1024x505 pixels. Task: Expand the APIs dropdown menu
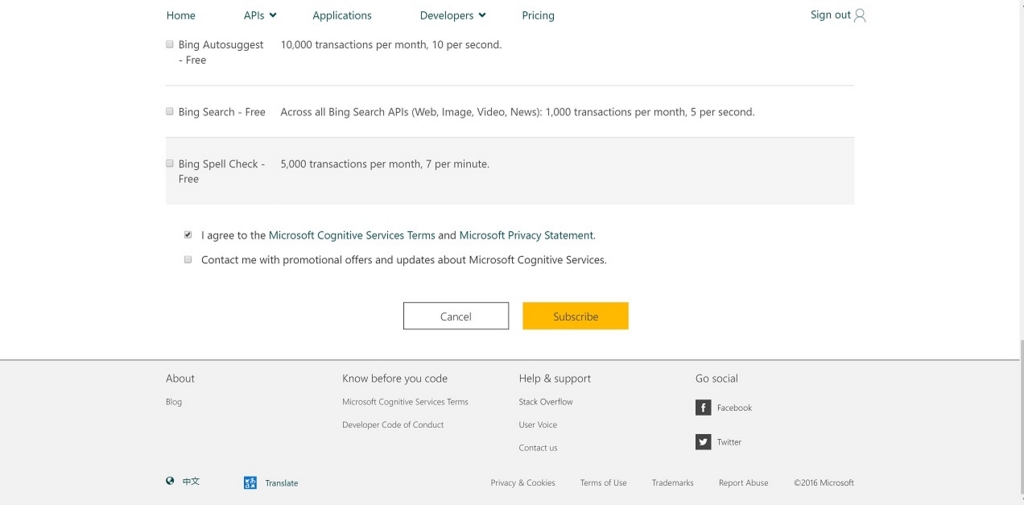260,15
